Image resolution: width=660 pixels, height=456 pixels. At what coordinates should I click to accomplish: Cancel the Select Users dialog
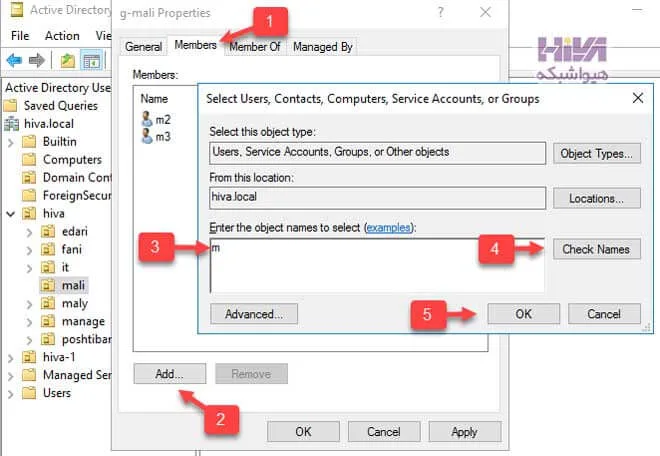604,314
